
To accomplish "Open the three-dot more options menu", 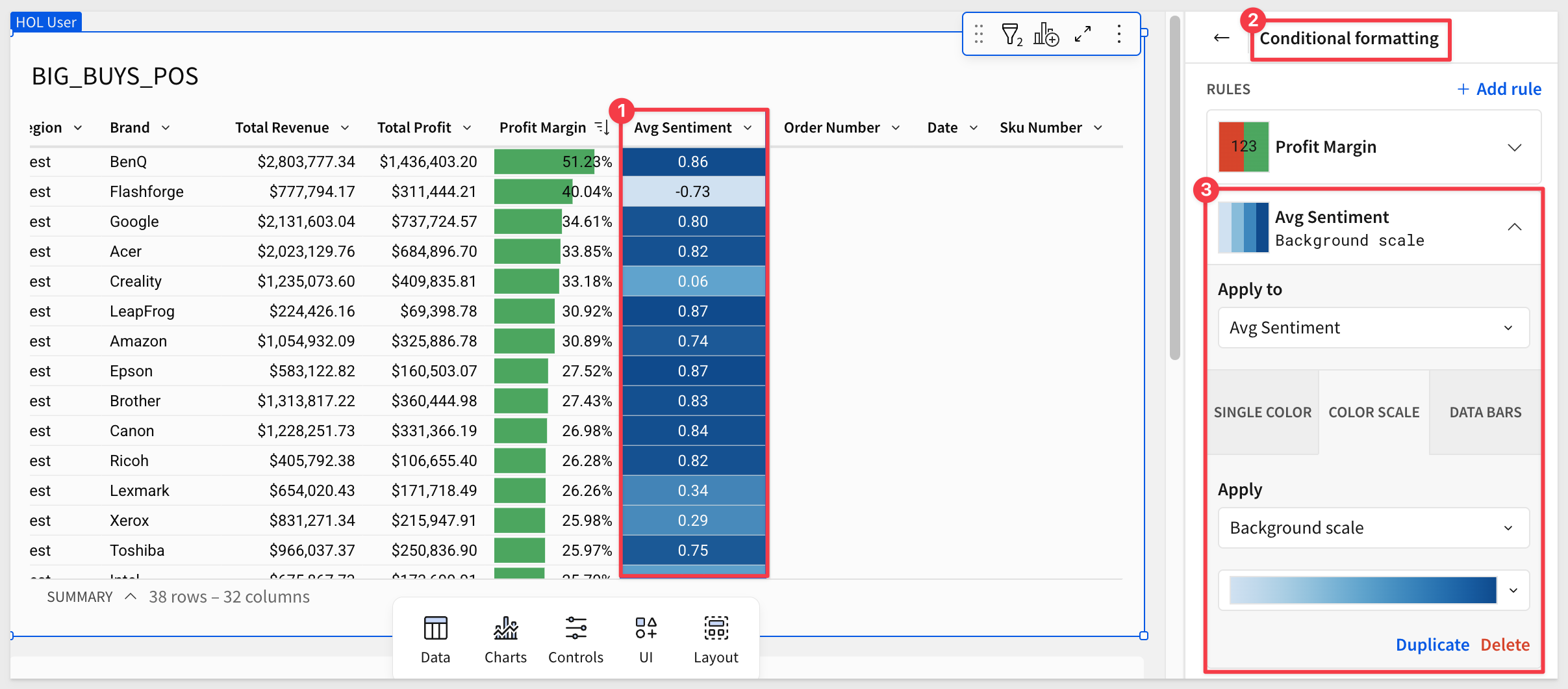I will pyautogui.click(x=1119, y=34).
